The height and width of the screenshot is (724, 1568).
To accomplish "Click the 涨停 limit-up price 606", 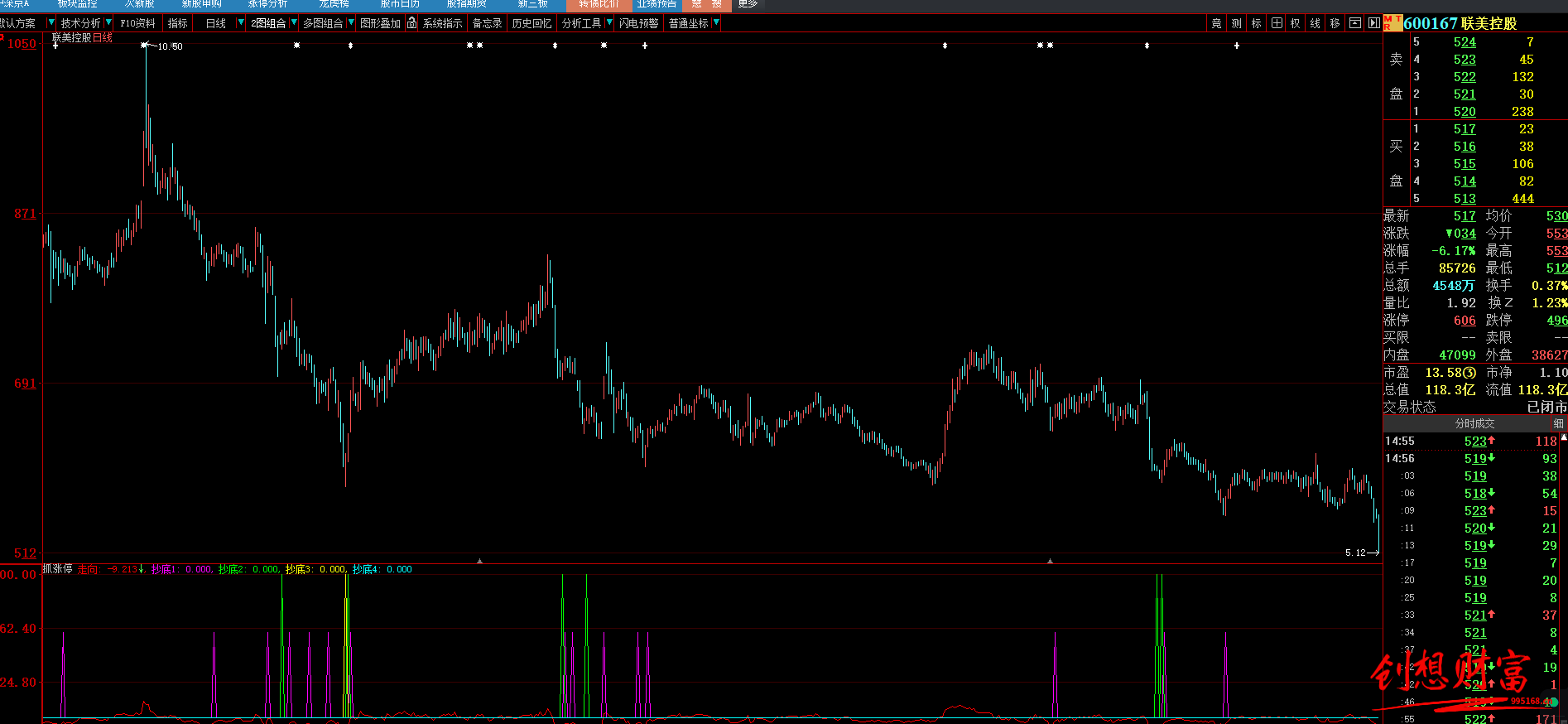I will click(x=1465, y=321).
